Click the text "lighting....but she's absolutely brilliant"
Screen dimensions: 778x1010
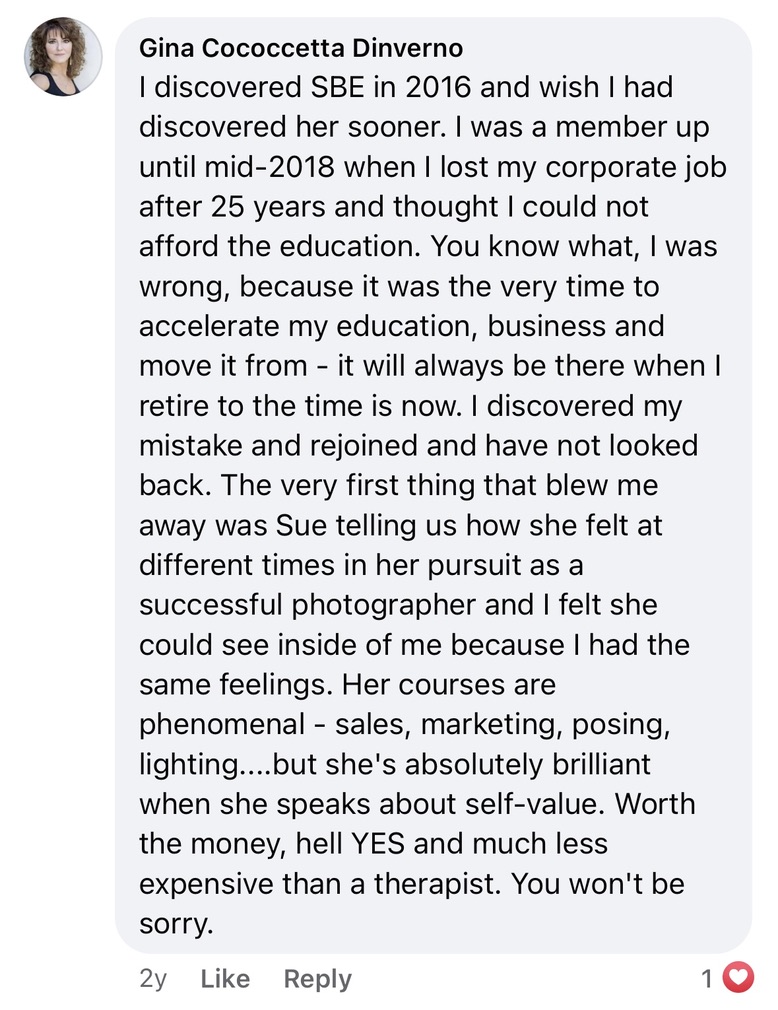pyautogui.click(x=394, y=765)
